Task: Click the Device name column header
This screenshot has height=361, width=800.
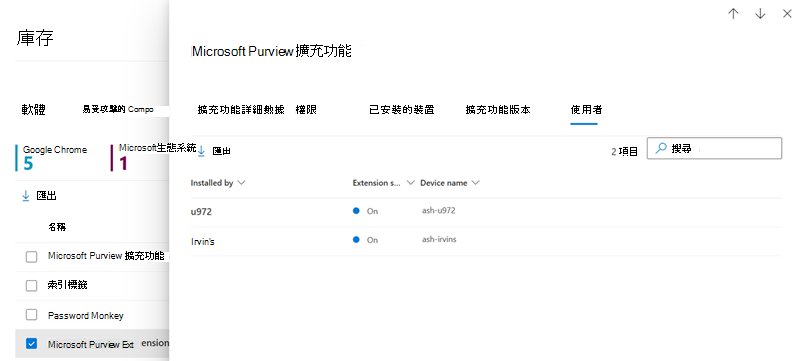Action: tap(444, 183)
